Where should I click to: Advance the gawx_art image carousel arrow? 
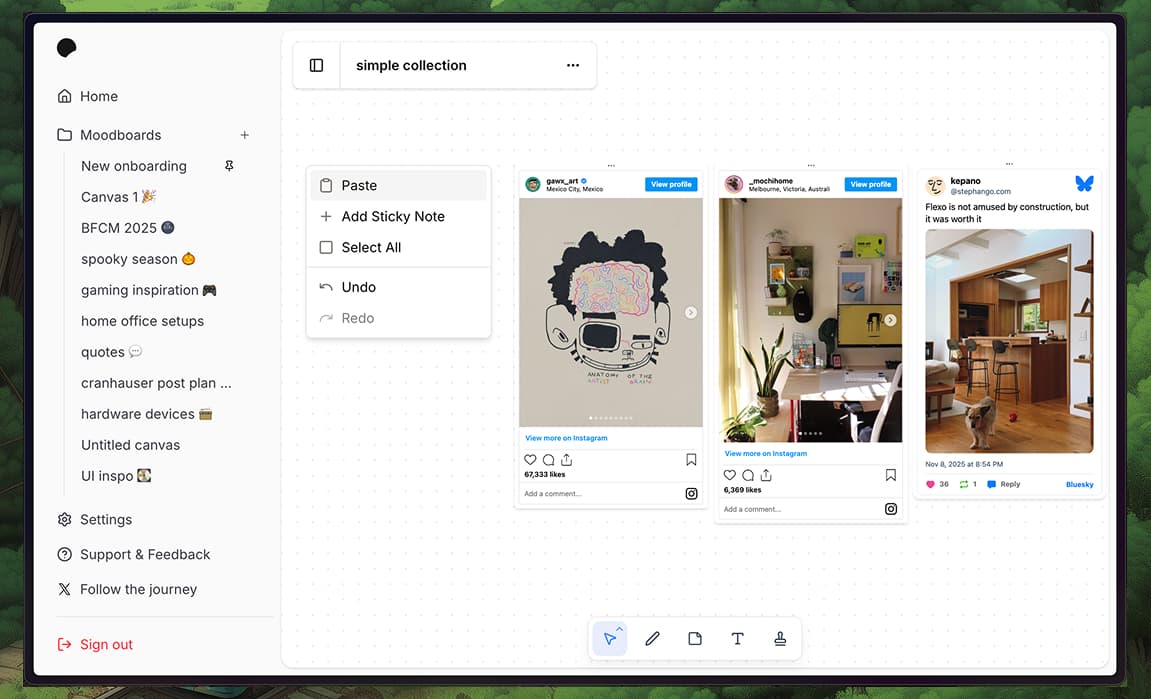690,312
